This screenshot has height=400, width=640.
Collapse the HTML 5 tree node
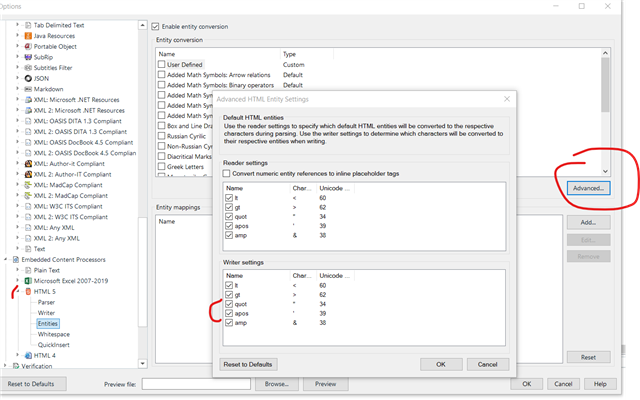coord(18,291)
